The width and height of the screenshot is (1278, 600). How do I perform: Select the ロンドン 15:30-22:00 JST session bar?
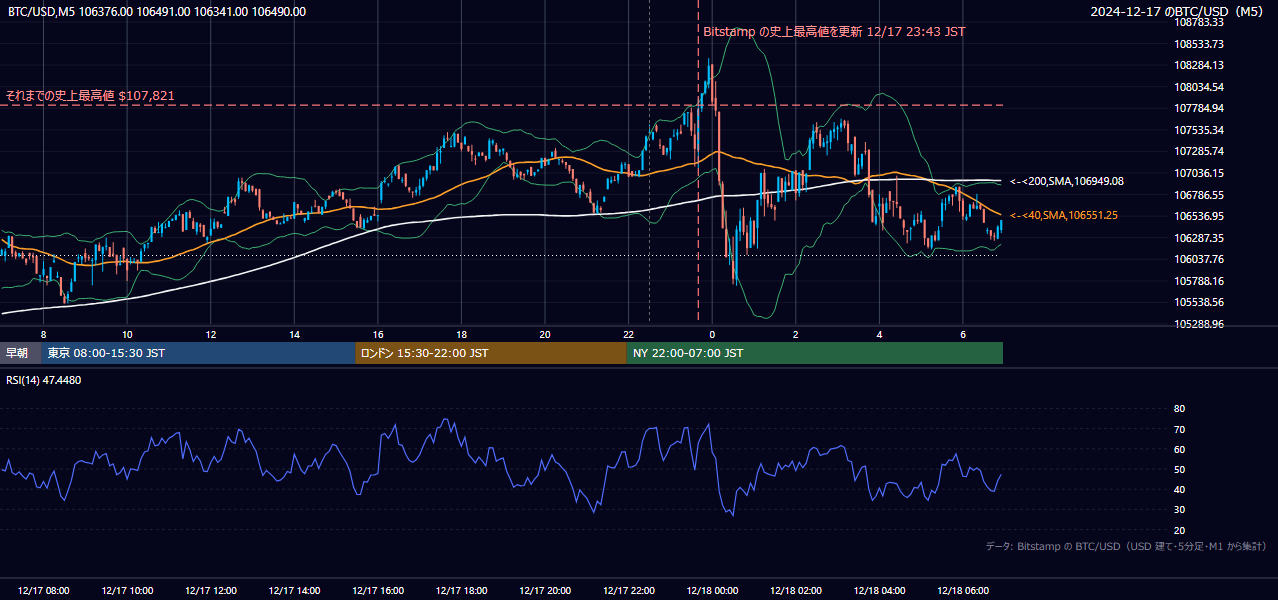(491, 353)
